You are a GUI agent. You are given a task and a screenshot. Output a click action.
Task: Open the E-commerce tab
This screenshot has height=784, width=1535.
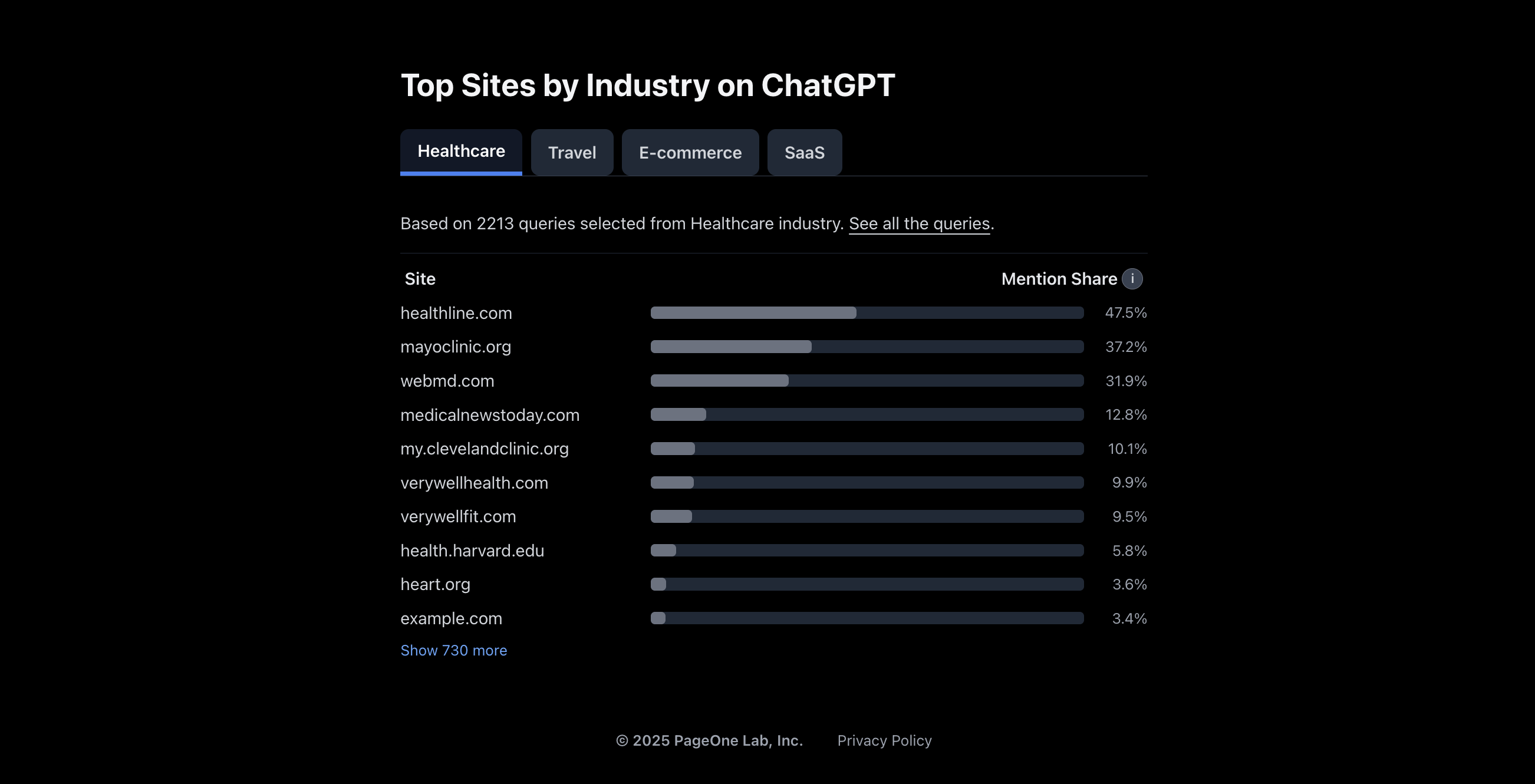(690, 153)
